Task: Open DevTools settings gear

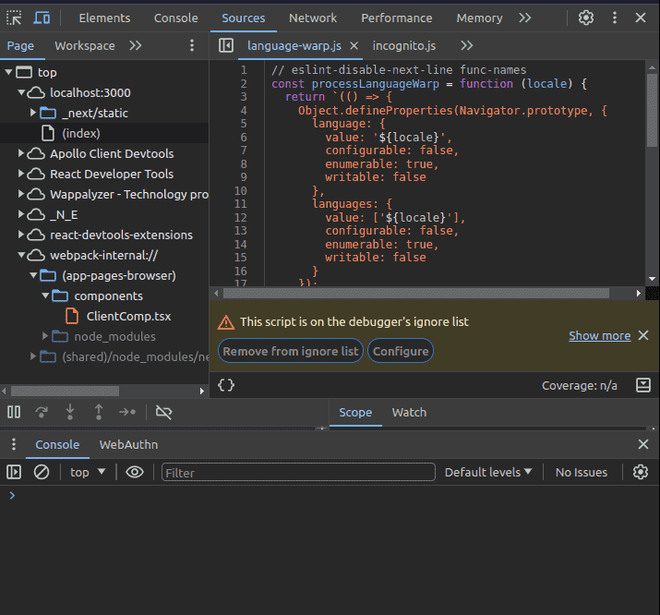Action: pyautogui.click(x=586, y=18)
